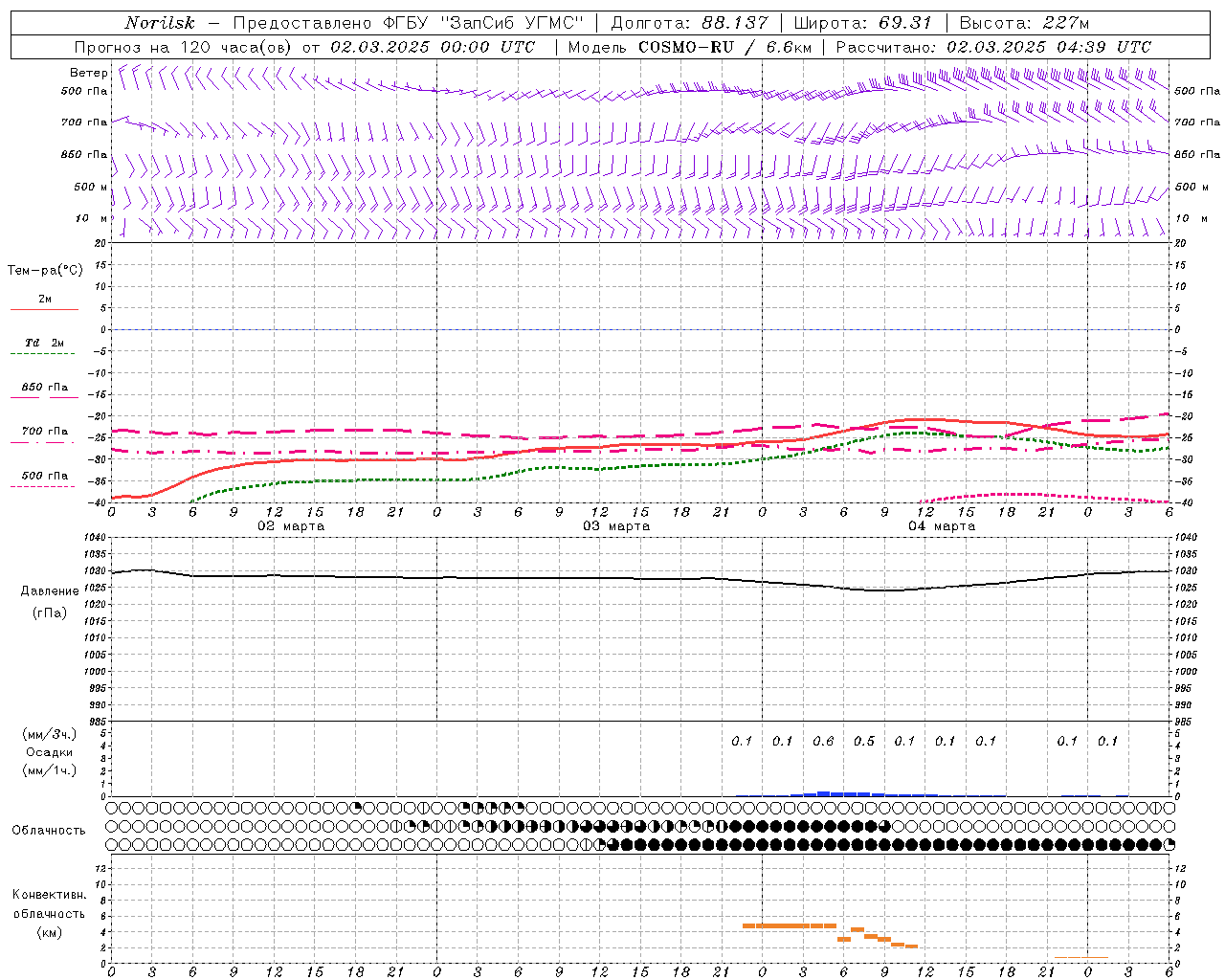Click the '(мм/3ч.)' precipitation unit label
1225x980 pixels.
[x=50, y=734]
